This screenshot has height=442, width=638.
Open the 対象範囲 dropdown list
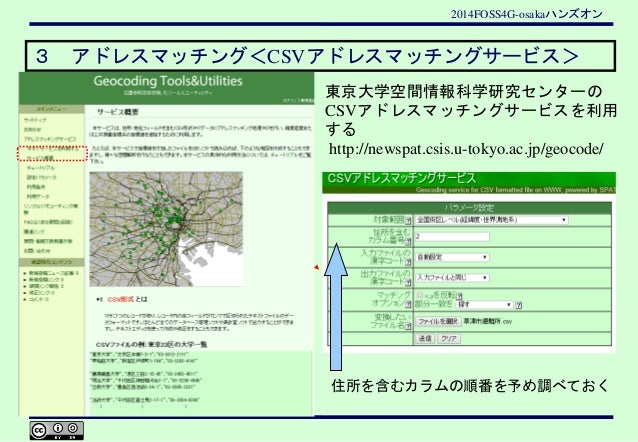click(492, 220)
